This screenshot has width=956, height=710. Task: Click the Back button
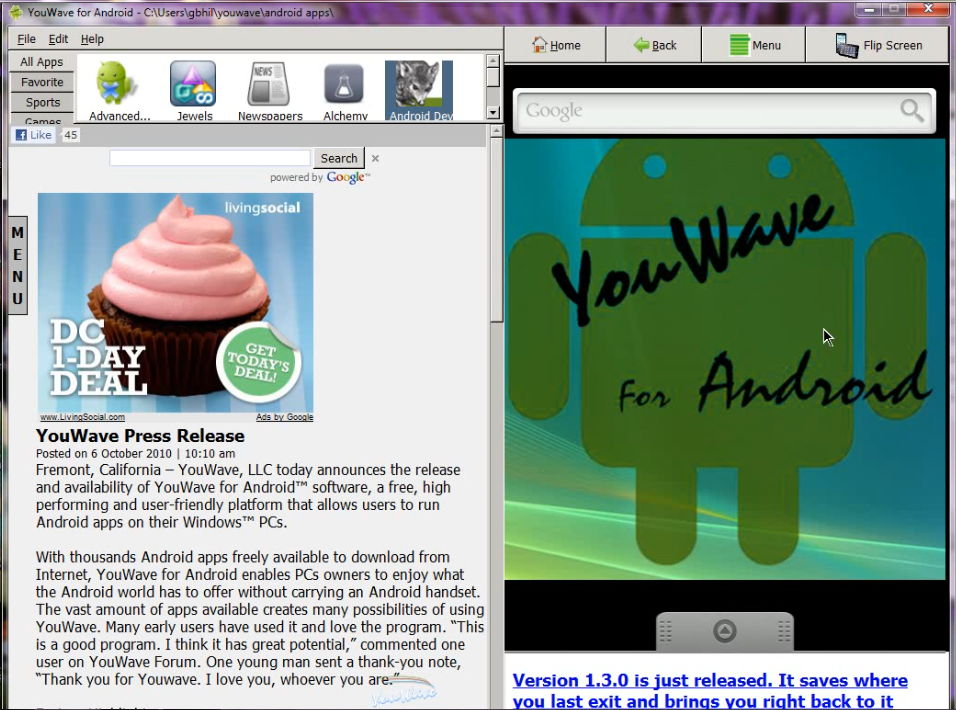point(654,45)
